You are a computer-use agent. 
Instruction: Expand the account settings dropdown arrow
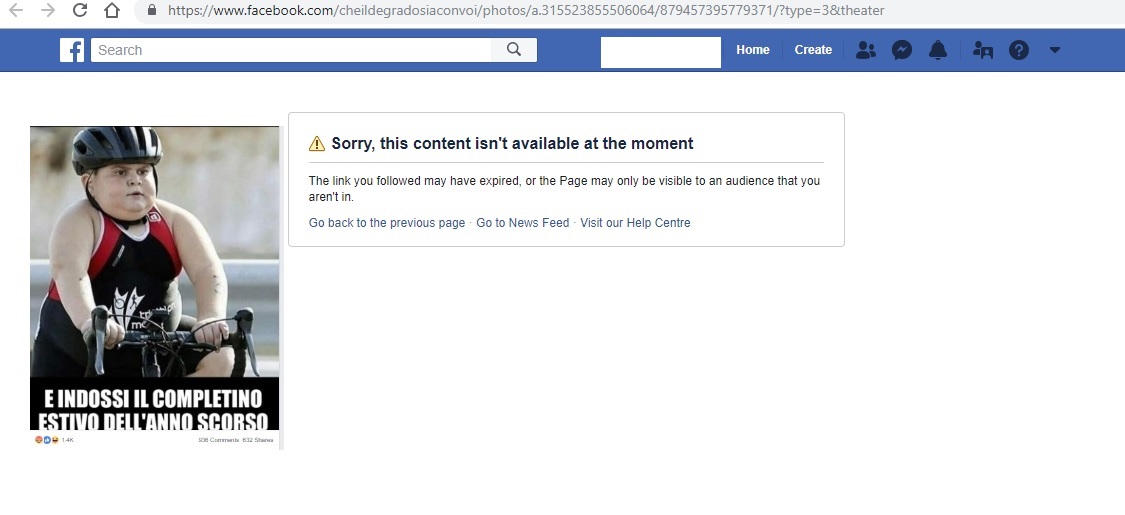point(1055,49)
